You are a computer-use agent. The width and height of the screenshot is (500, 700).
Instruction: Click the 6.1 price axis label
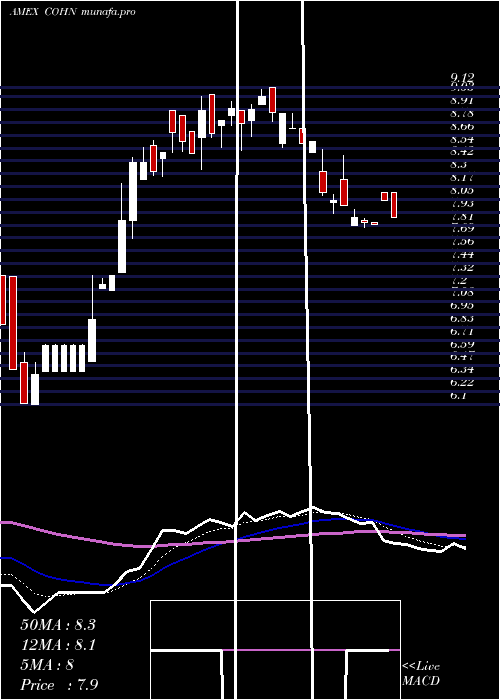[x=458, y=396]
